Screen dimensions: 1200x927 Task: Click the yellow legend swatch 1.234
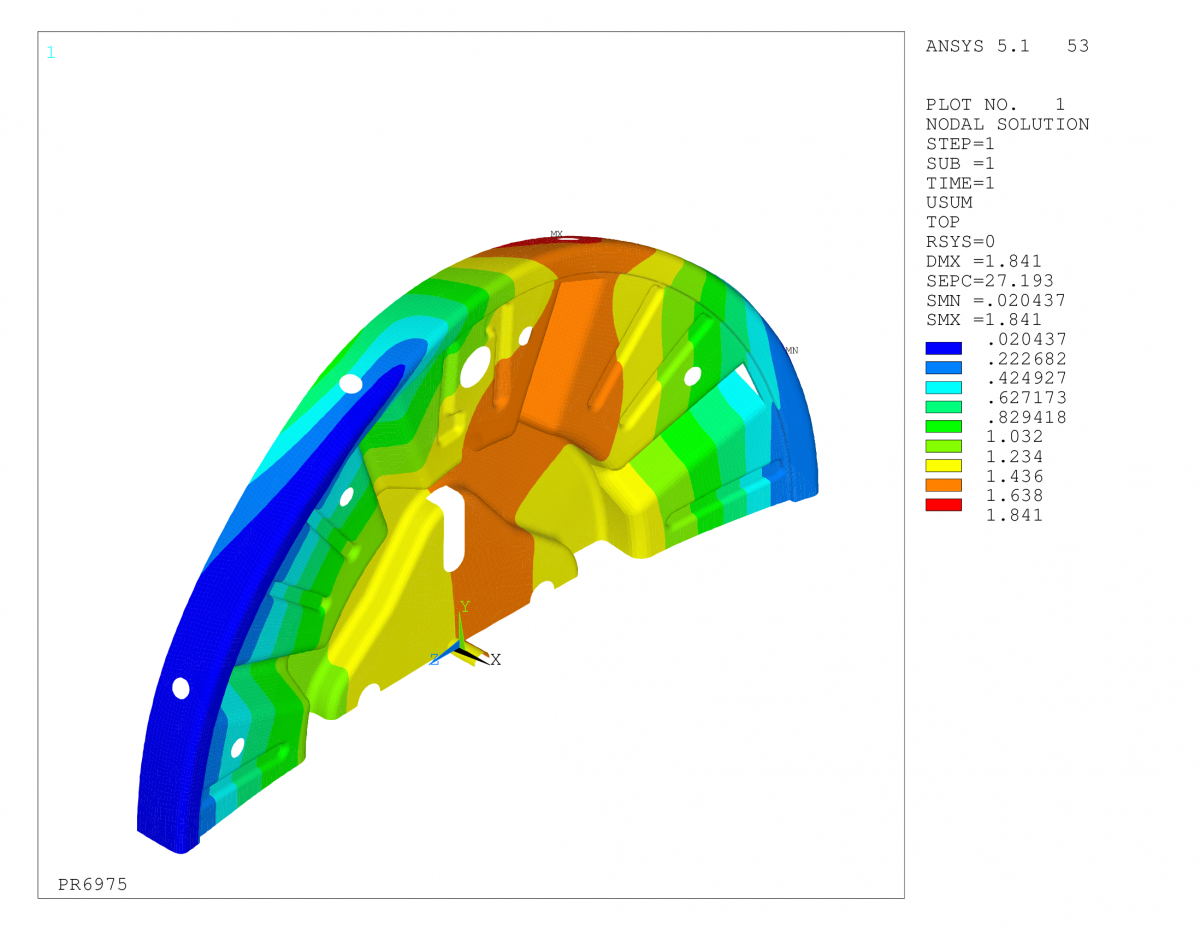943,465
